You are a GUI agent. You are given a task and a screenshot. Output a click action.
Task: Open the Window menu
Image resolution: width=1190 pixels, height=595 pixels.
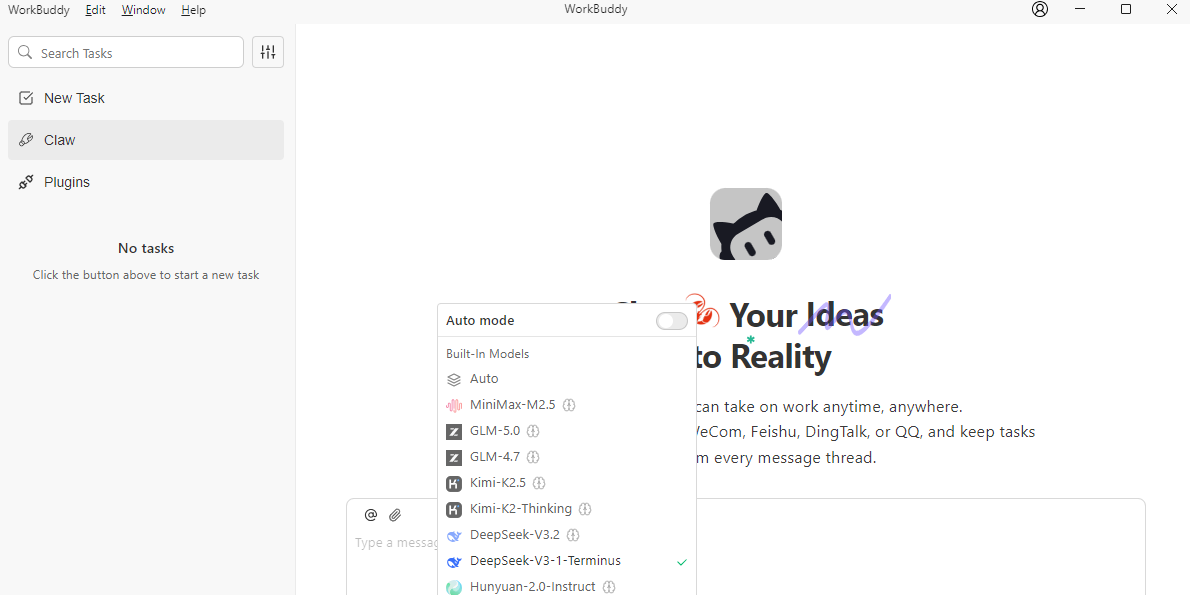(143, 10)
